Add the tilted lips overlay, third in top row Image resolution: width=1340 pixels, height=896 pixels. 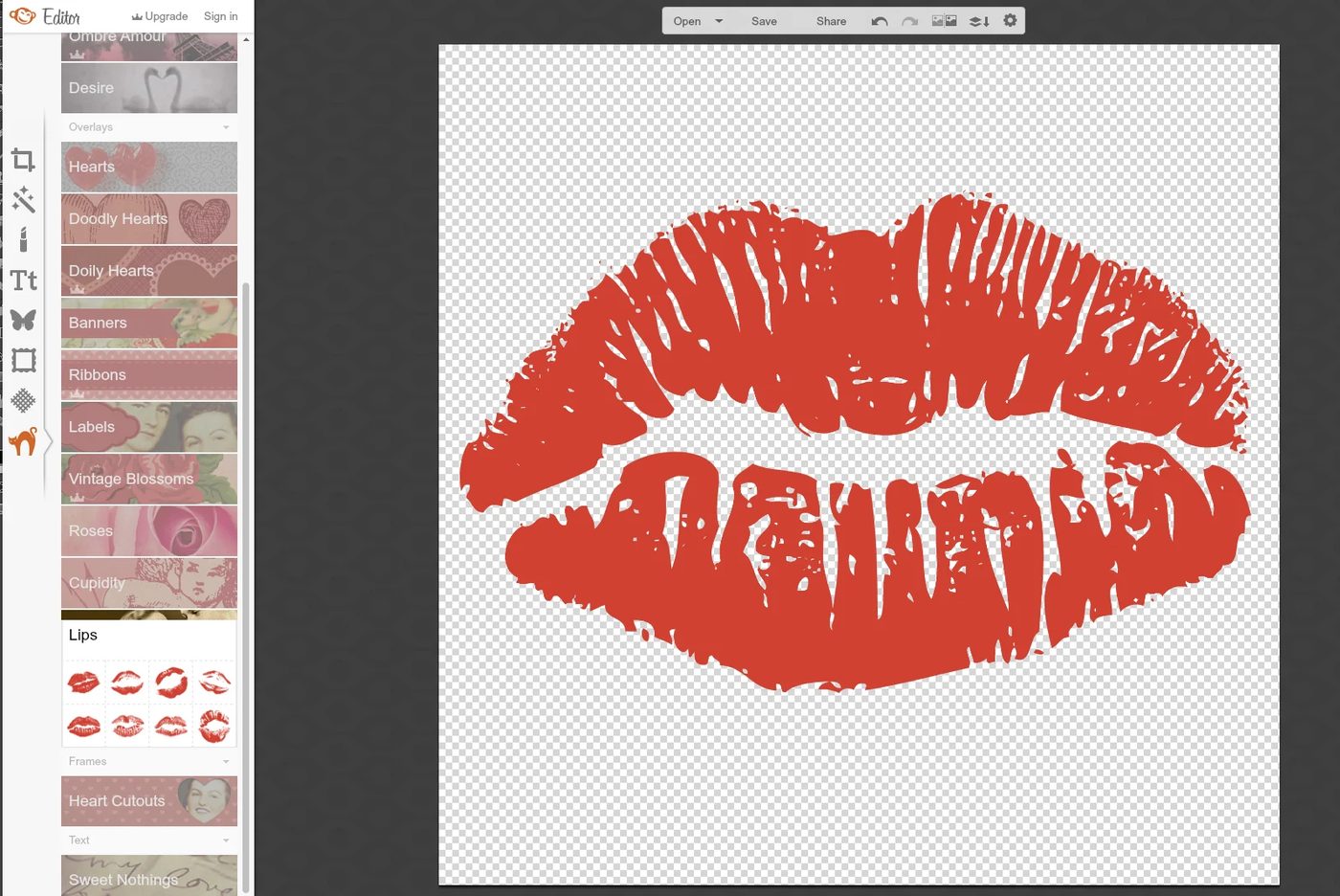pos(171,683)
